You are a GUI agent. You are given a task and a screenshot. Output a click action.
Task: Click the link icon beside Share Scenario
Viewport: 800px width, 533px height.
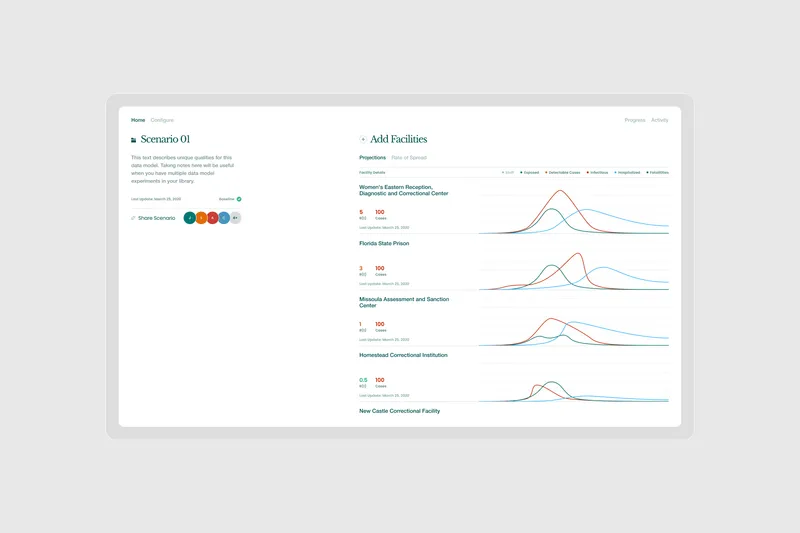click(133, 218)
